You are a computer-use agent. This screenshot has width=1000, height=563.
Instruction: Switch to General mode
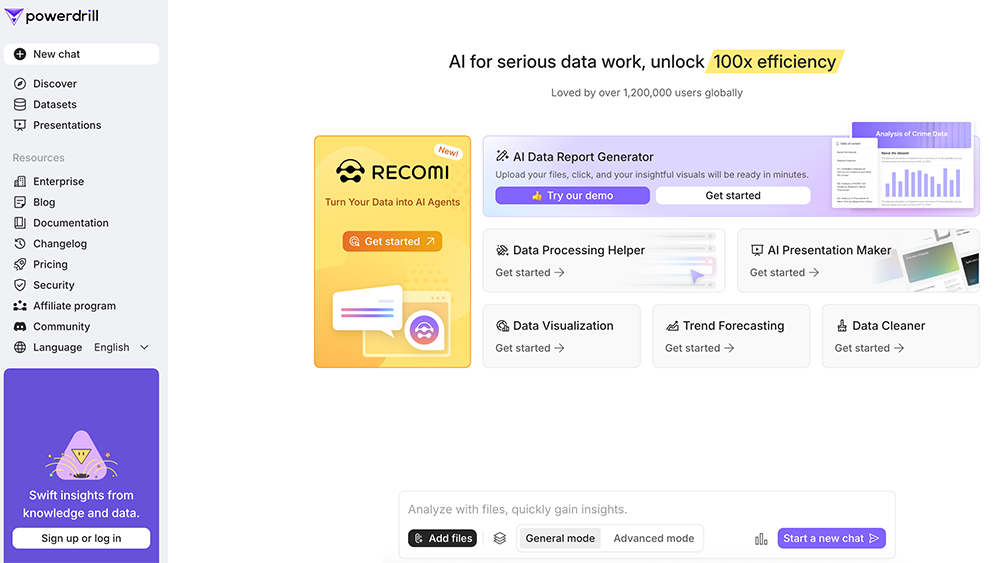coord(560,538)
